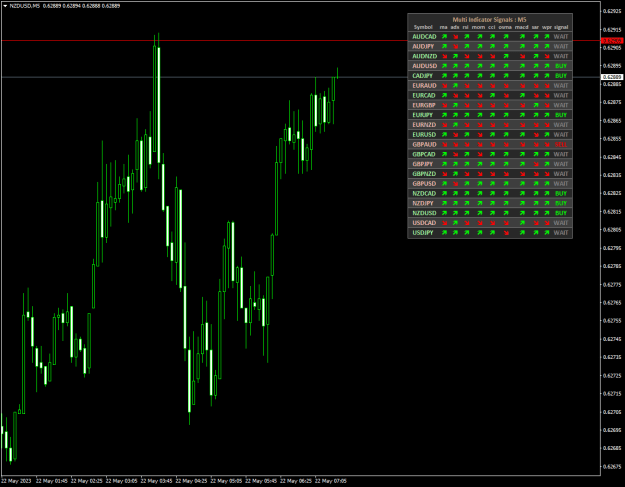Click the green adx arrow in EURNZD row
This screenshot has height=487, width=625.
[x=455, y=125]
